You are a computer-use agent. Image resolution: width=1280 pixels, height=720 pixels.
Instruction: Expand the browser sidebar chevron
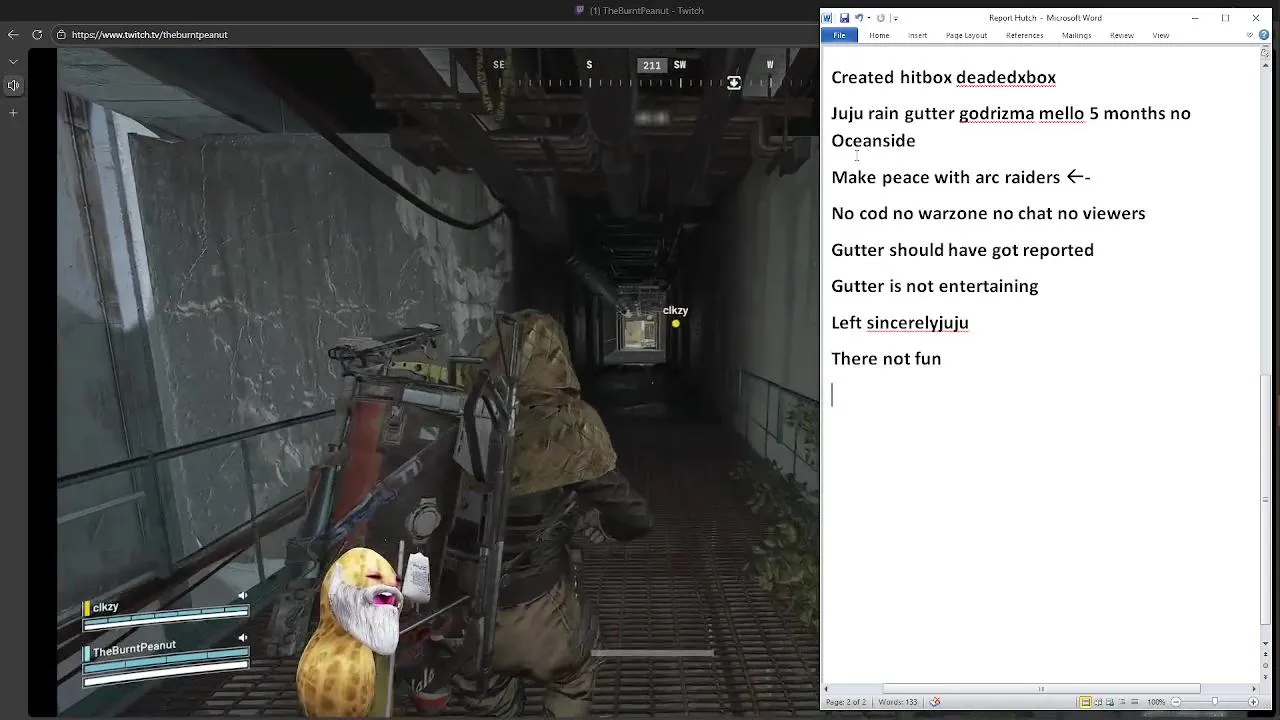pos(13,62)
